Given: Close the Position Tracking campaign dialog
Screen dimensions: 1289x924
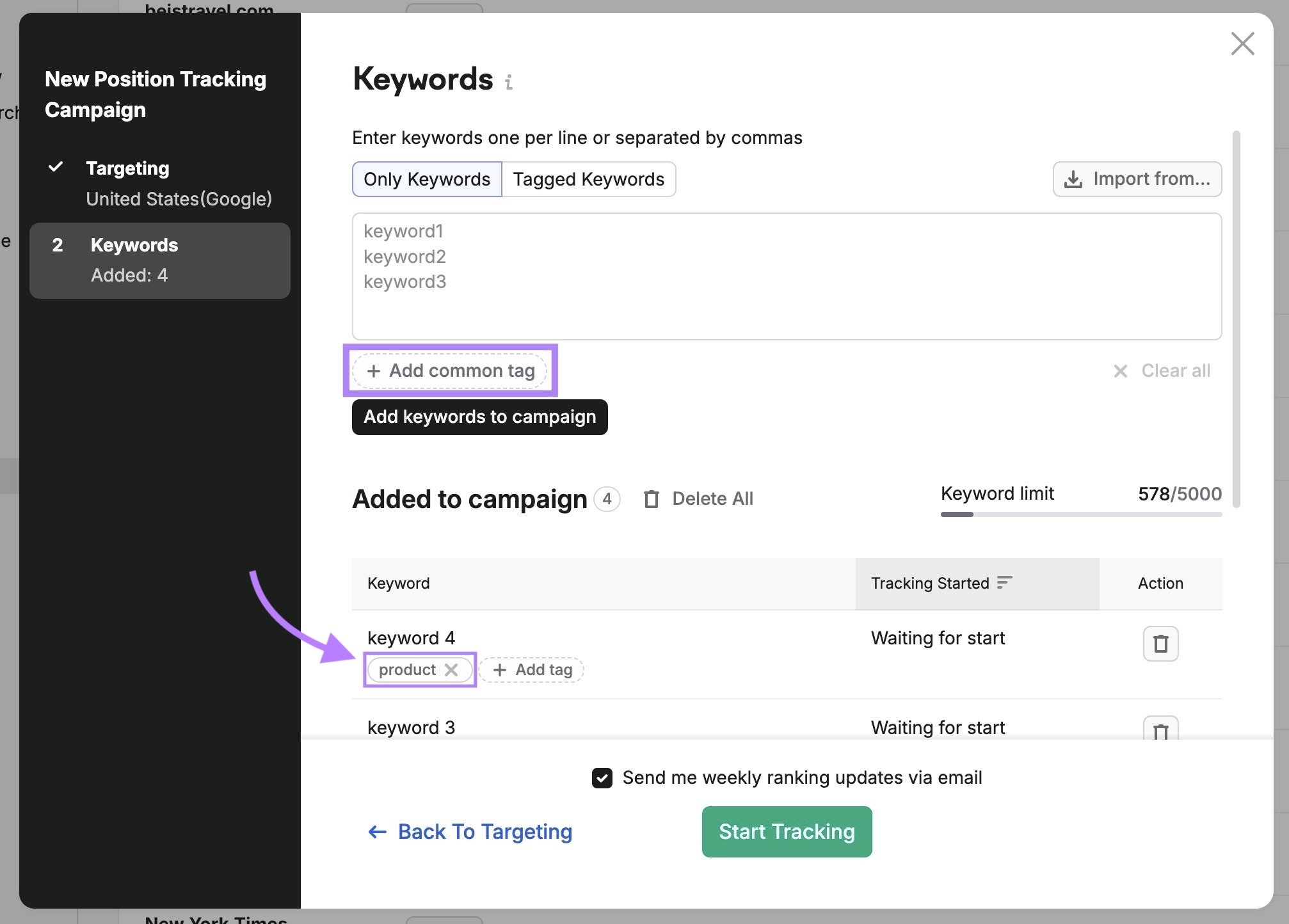Looking at the screenshot, I should (x=1242, y=44).
